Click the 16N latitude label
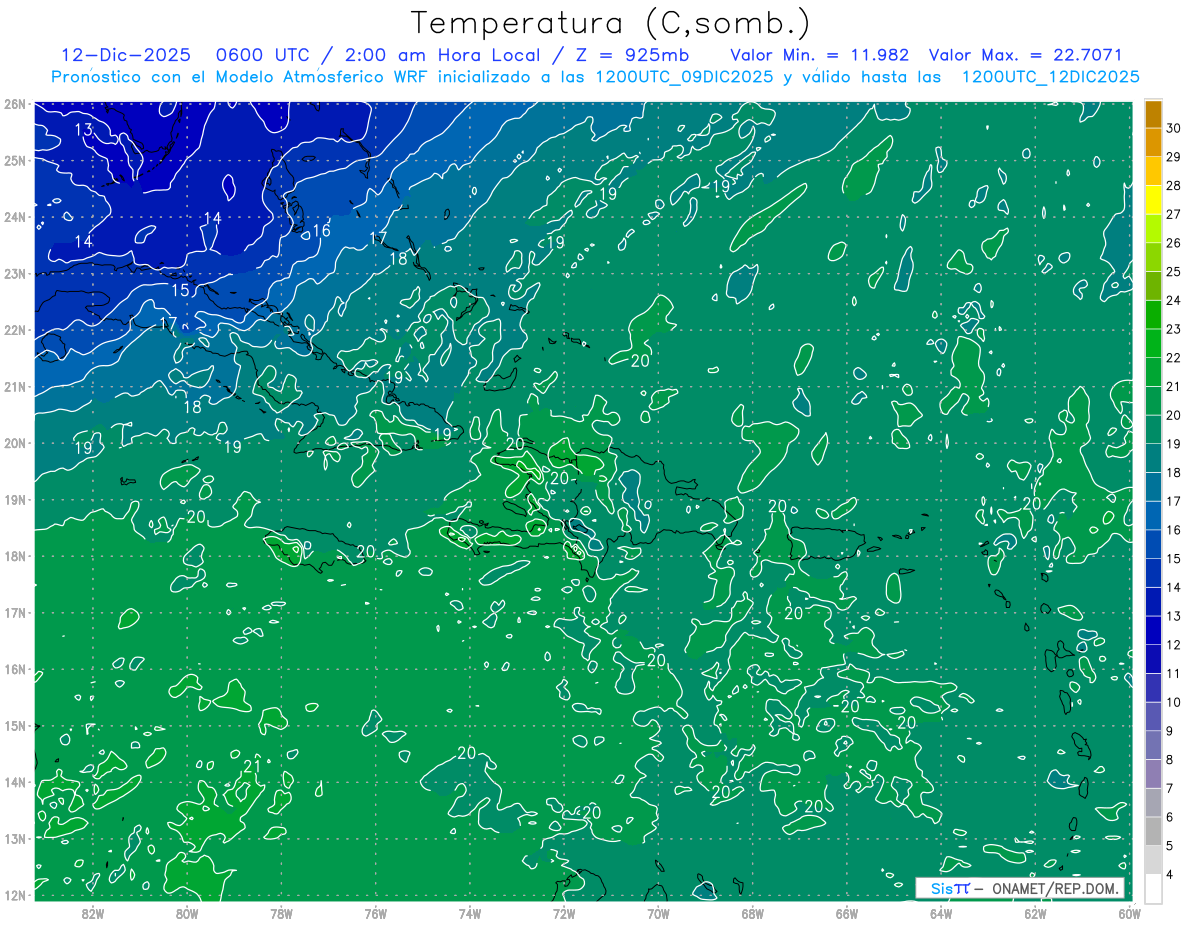This screenshot has width=1200, height=927. [14, 669]
